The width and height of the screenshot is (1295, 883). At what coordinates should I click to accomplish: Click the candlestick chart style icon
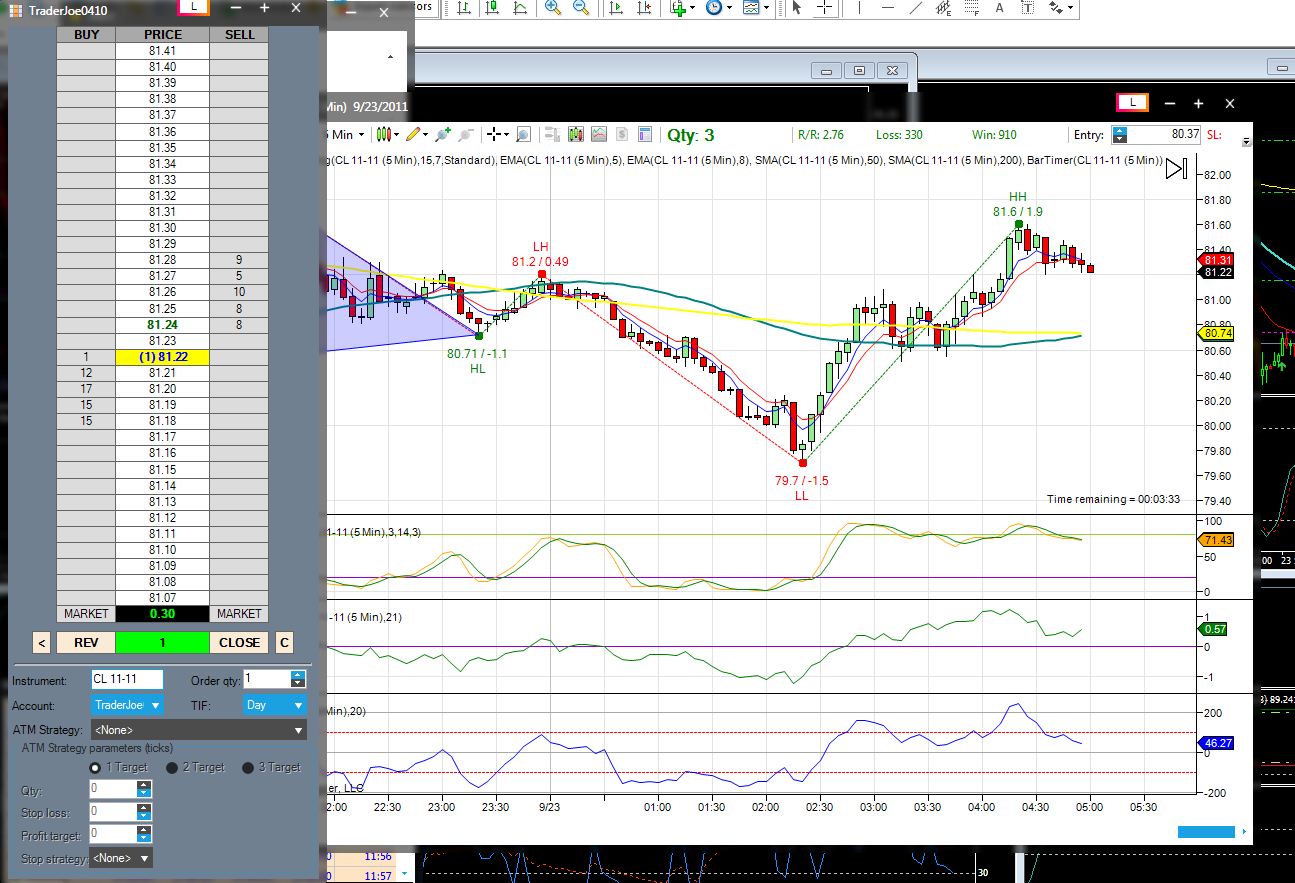coord(384,134)
